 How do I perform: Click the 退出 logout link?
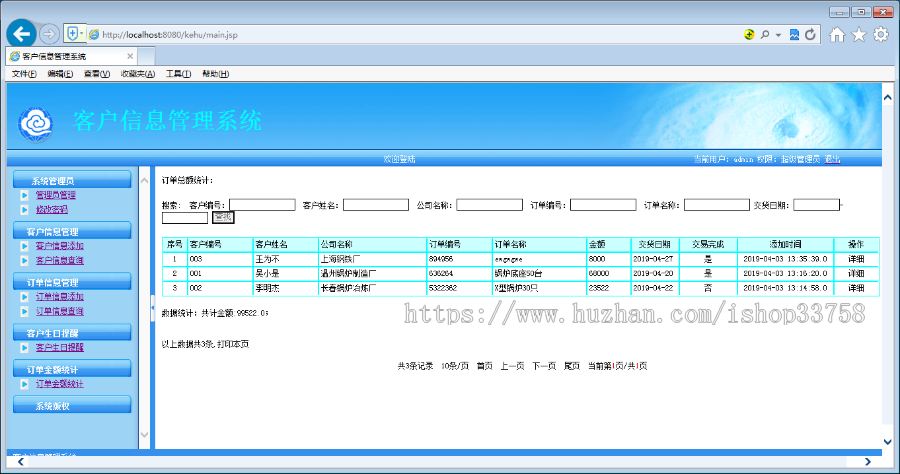(x=832, y=159)
